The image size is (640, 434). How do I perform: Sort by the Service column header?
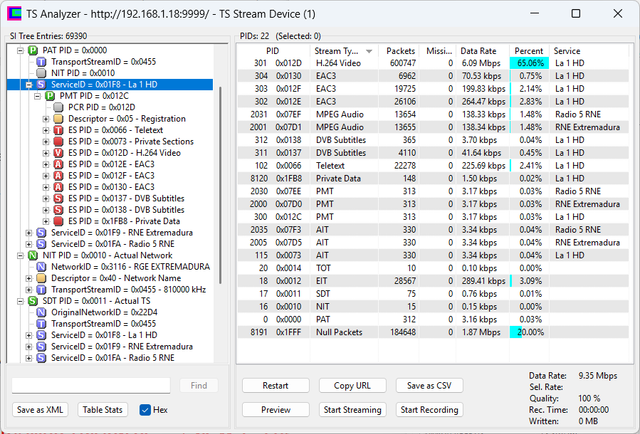(589, 51)
